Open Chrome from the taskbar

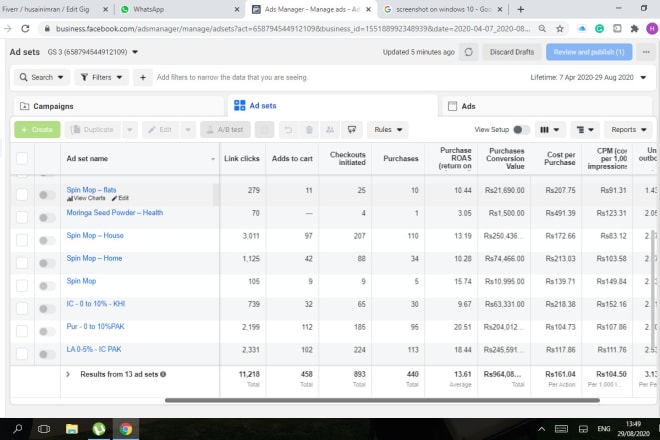tap(125, 429)
